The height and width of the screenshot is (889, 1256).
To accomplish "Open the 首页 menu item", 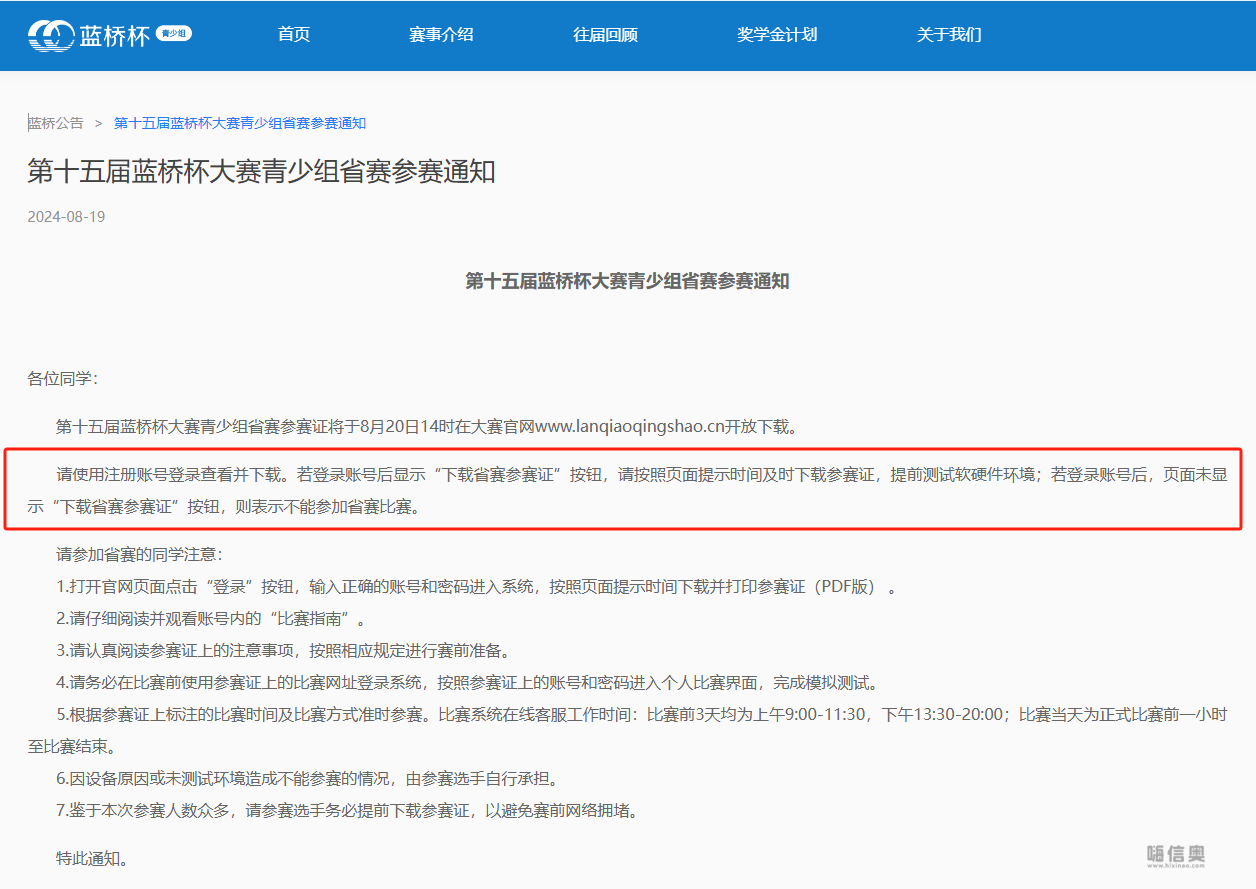I will 294,34.
